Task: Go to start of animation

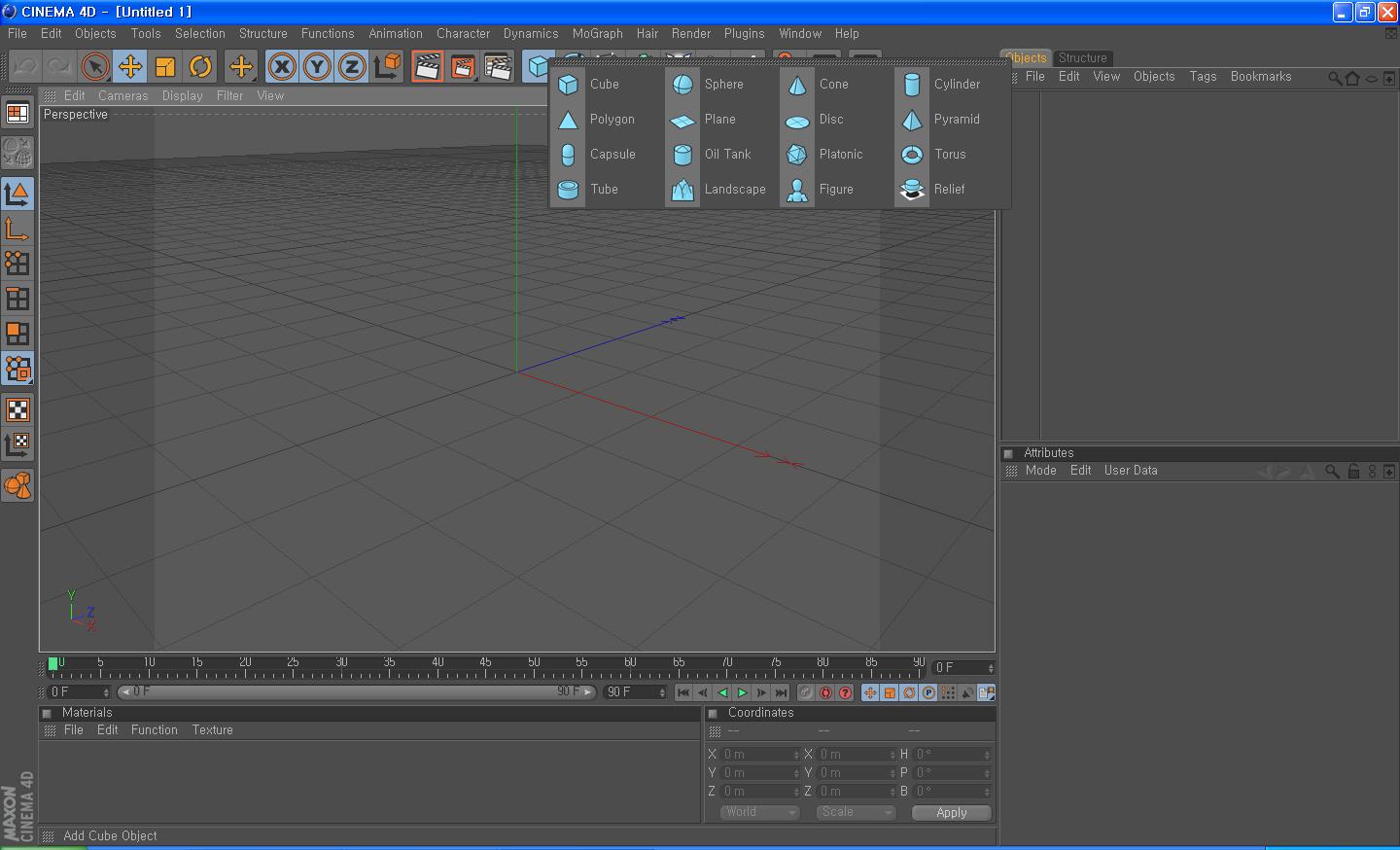Action: [683, 692]
